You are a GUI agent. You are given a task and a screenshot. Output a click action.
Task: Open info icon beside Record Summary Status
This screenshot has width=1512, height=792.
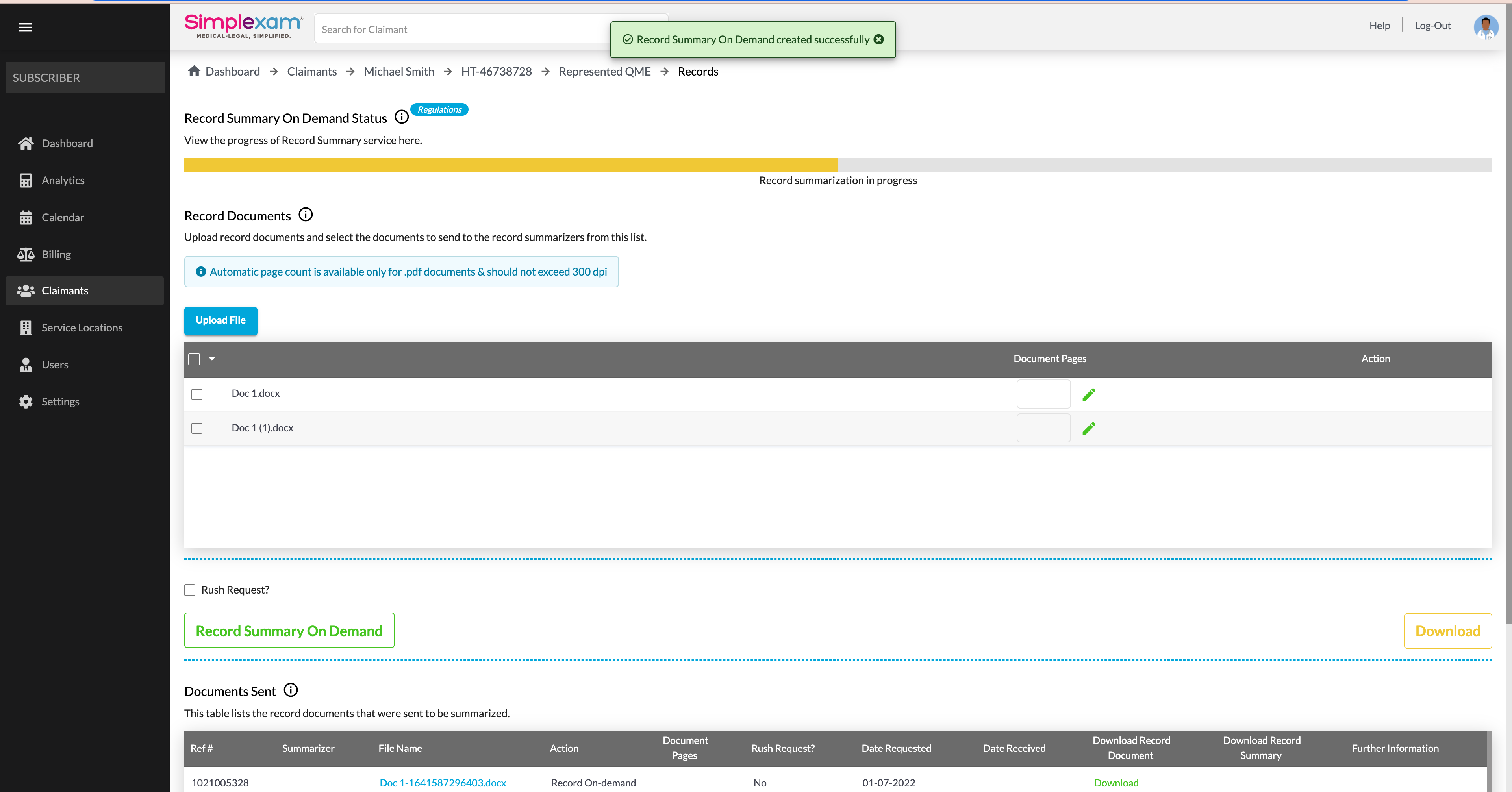pos(402,117)
